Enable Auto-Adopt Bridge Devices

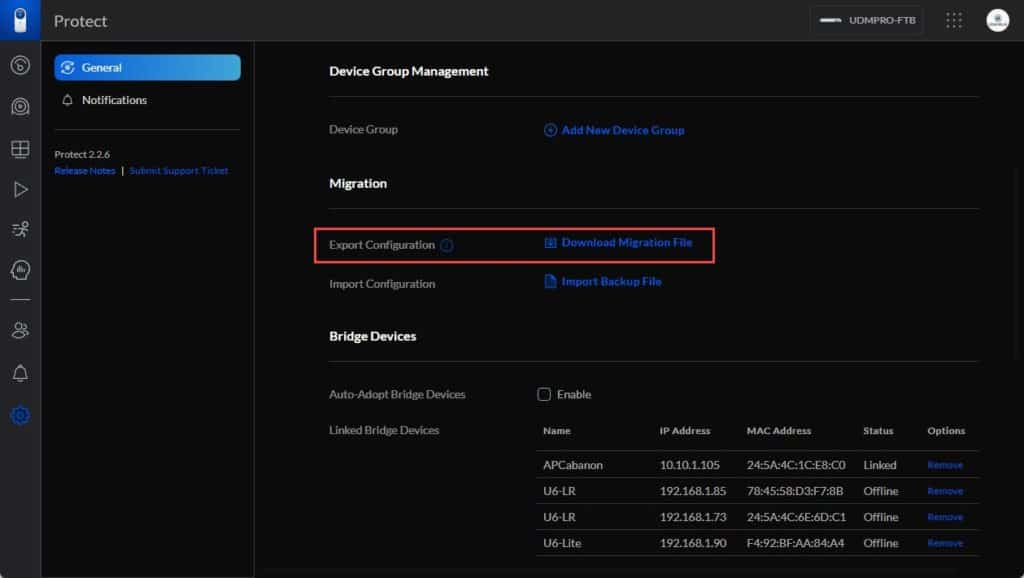[543, 394]
